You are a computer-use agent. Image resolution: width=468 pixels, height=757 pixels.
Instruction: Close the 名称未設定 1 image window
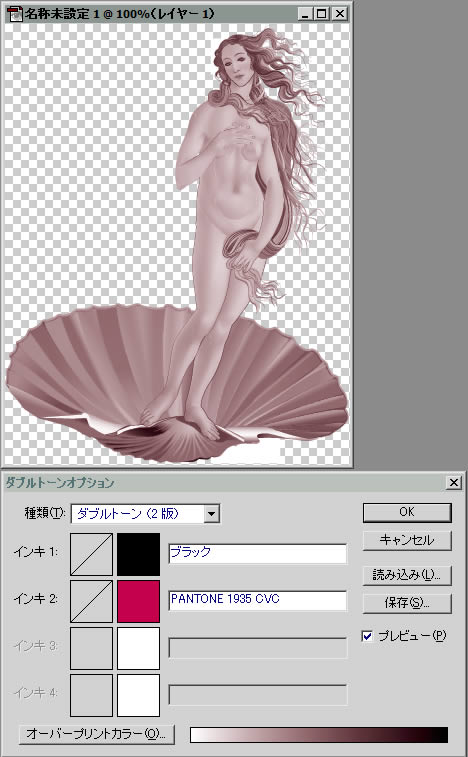tap(340, 14)
